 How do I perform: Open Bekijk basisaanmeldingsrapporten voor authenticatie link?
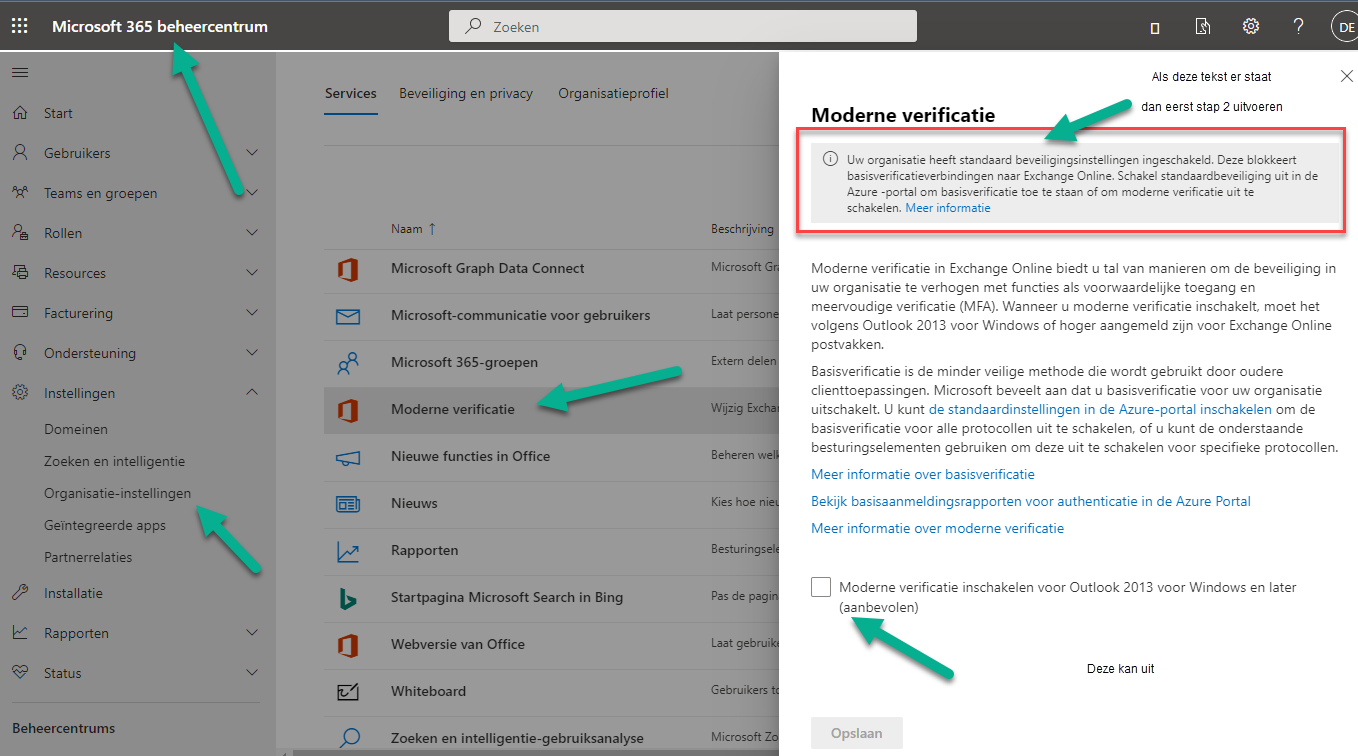[x=1031, y=501]
